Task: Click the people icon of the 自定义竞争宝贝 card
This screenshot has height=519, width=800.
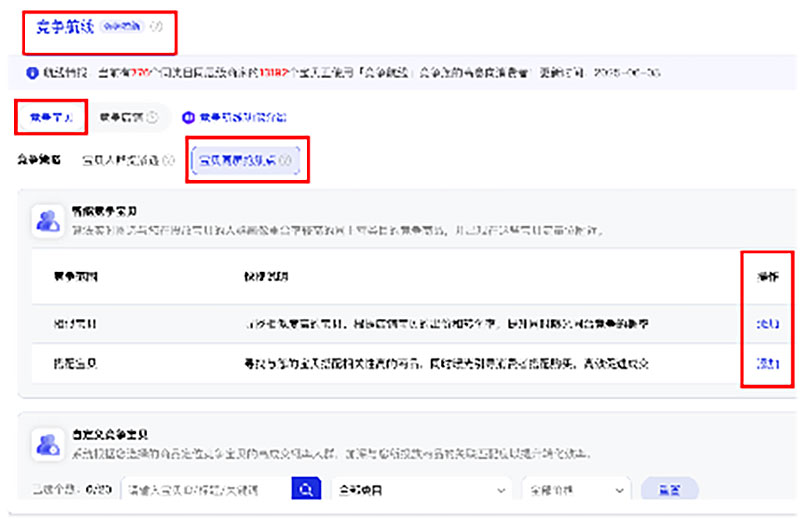Action: pyautogui.click(x=48, y=444)
